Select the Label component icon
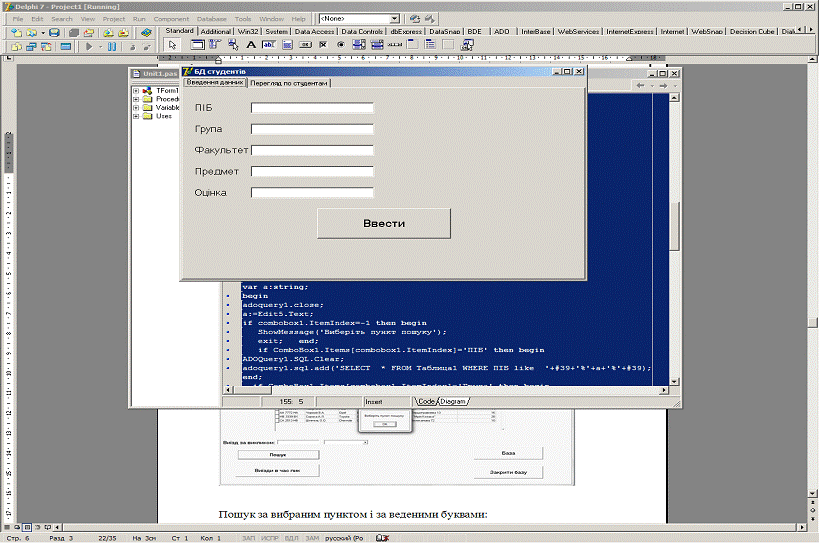This screenshot has width=819, height=543. [x=251, y=45]
